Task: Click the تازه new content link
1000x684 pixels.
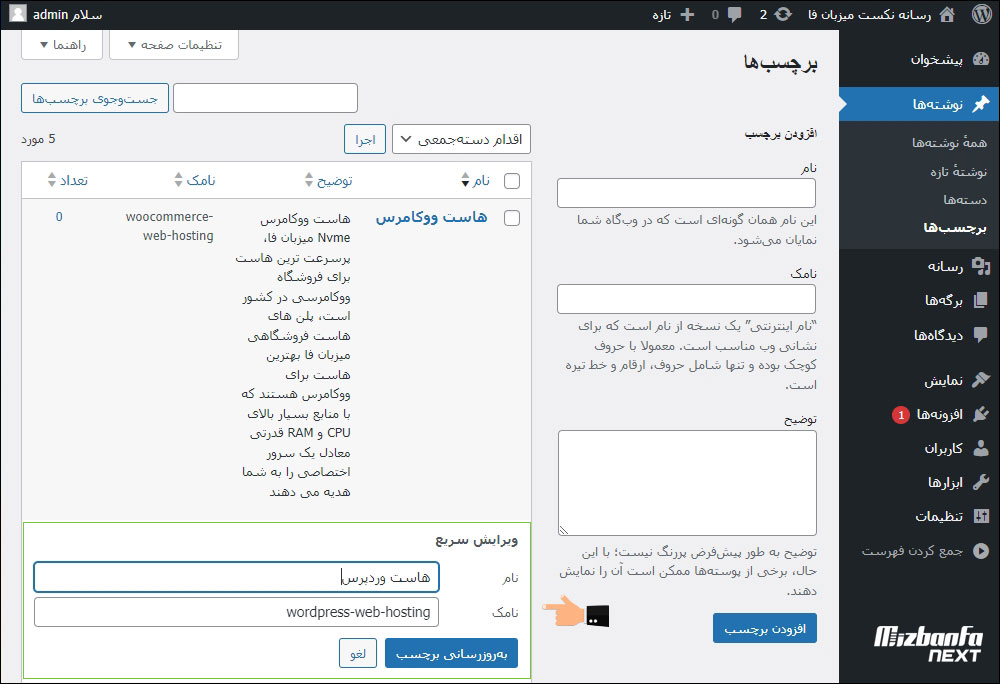Action: pyautogui.click(x=661, y=14)
